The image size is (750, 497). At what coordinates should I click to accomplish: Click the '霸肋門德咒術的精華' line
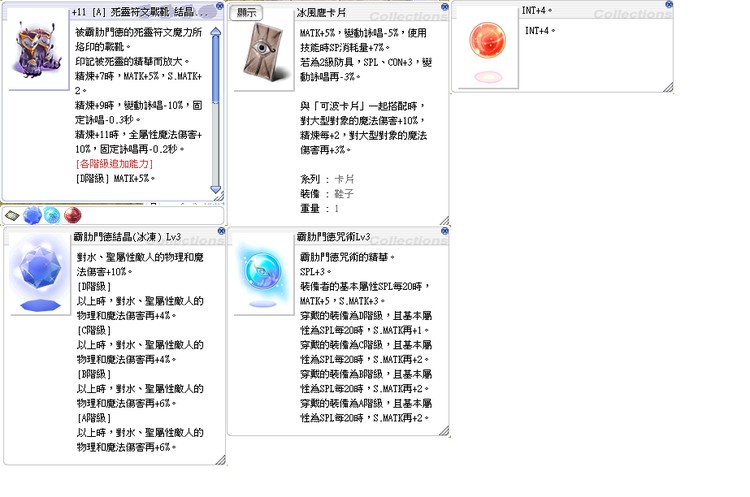(x=347, y=257)
